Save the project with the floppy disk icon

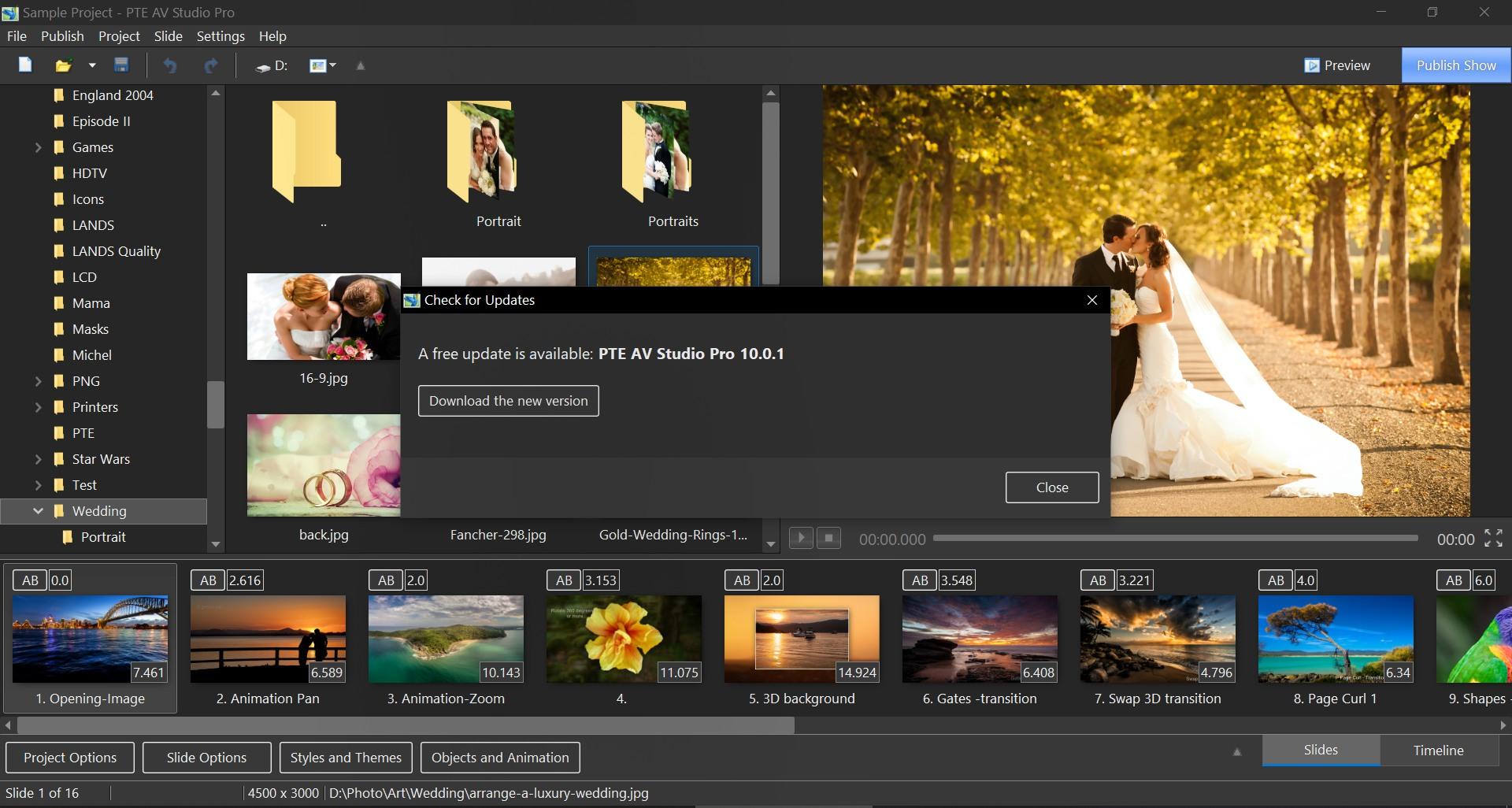(x=121, y=65)
